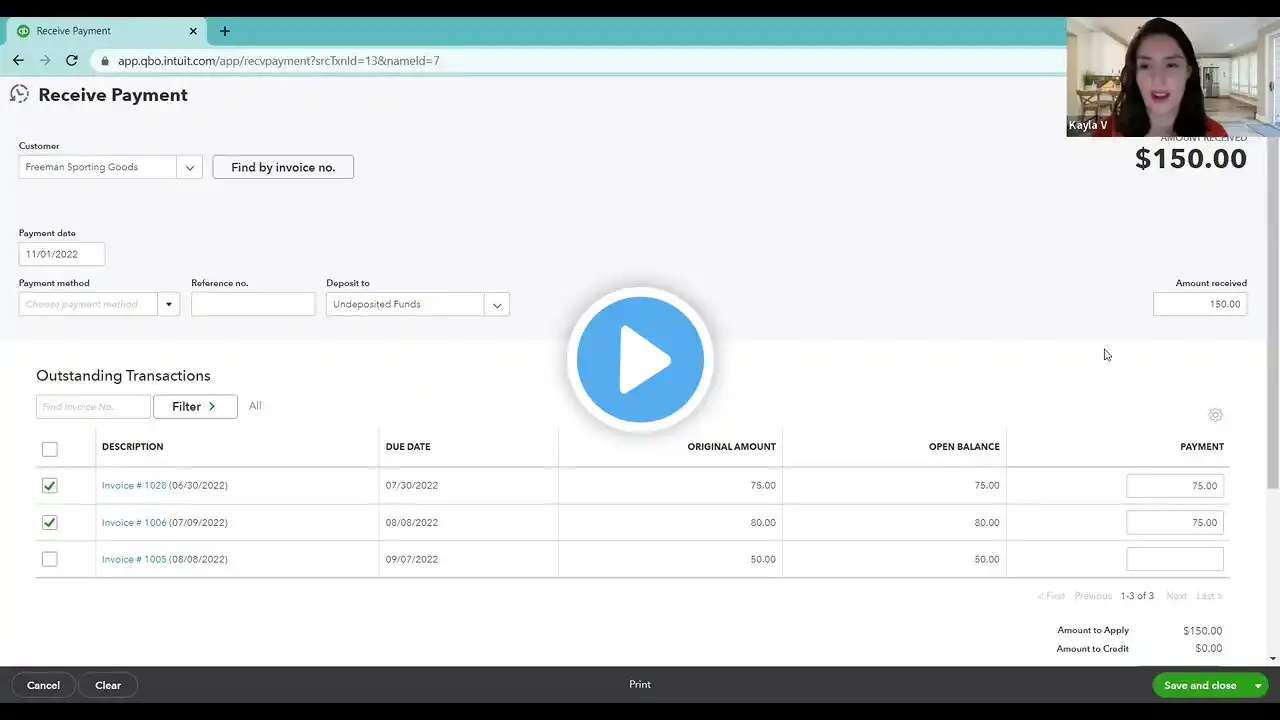Click the 07/30/2022 due date cell
Image resolution: width=1280 pixels, height=720 pixels.
click(412, 486)
